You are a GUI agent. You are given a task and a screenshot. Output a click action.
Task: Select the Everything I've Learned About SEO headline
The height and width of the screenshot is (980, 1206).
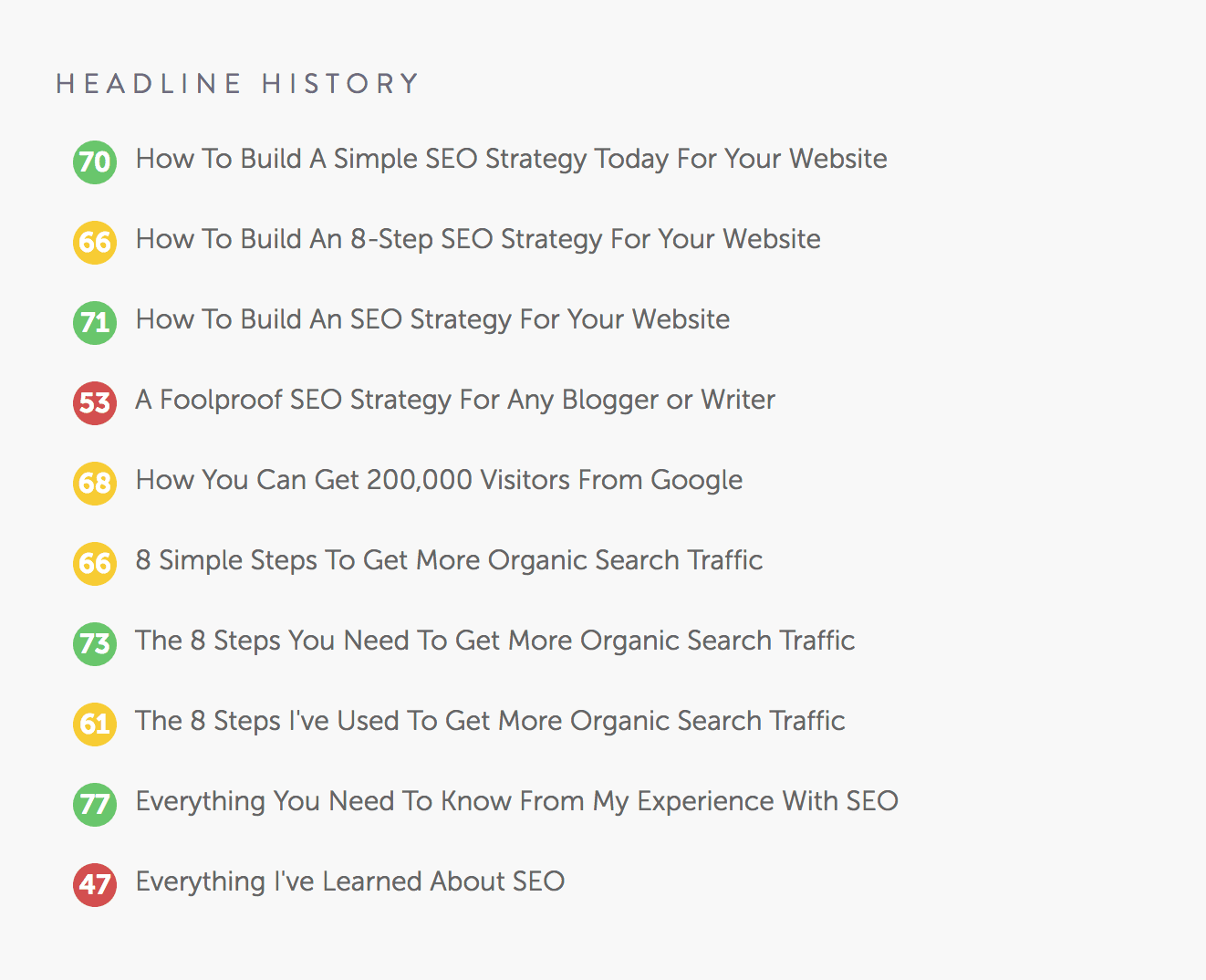(x=349, y=882)
